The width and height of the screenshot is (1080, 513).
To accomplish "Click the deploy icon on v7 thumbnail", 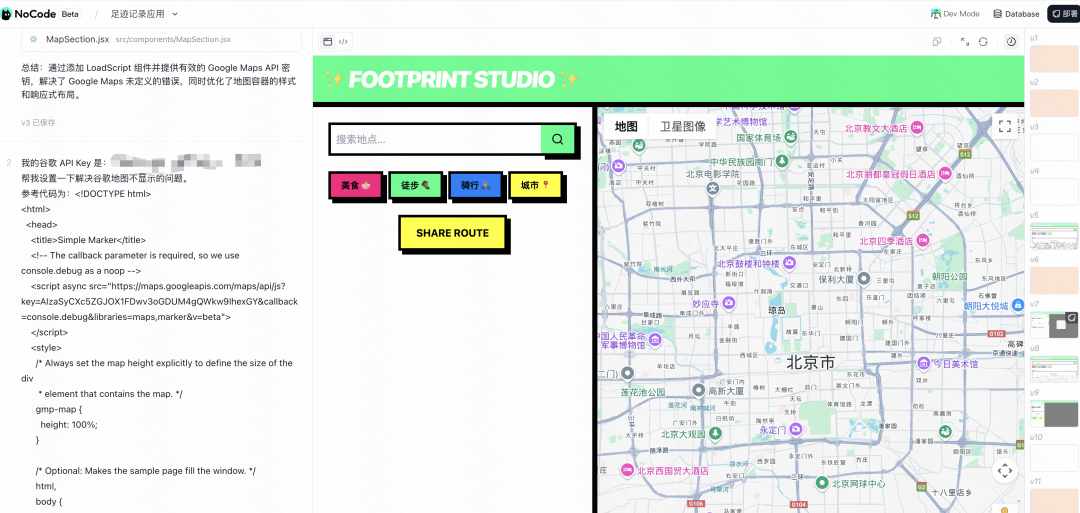I will coord(1071,317).
